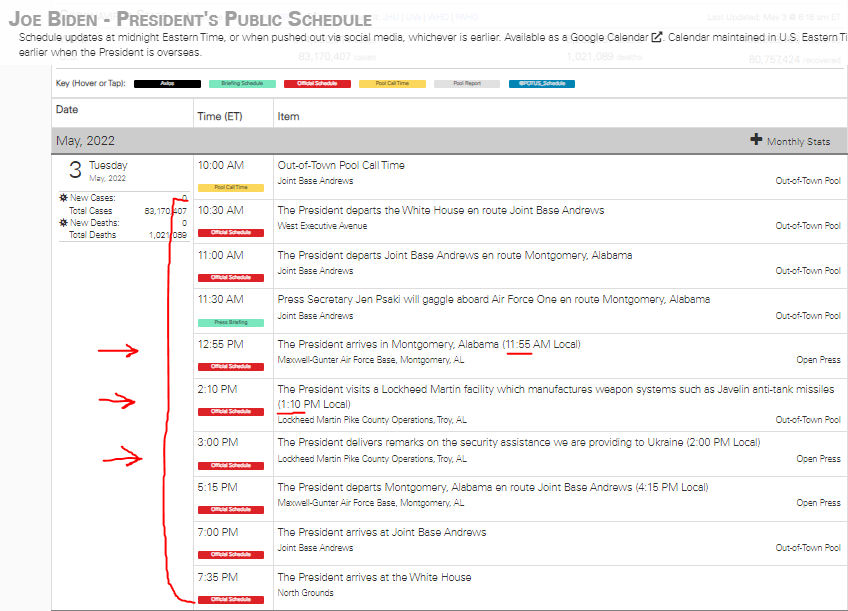Click the Jen Psaki gaggle aboard Air Force One item
Screen dimensions: 848x611
coord(494,300)
